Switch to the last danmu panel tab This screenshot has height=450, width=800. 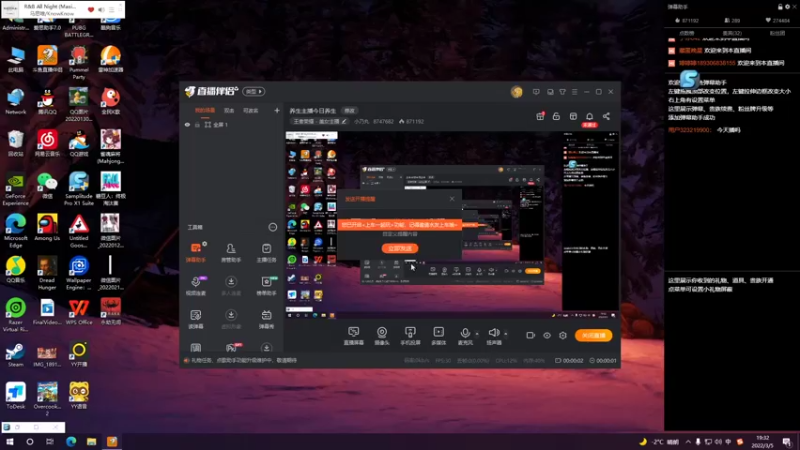[x=777, y=33]
